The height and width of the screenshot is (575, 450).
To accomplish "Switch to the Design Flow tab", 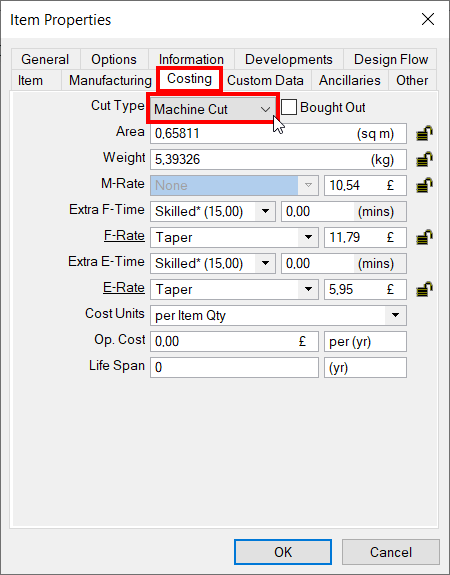I will tap(391, 59).
